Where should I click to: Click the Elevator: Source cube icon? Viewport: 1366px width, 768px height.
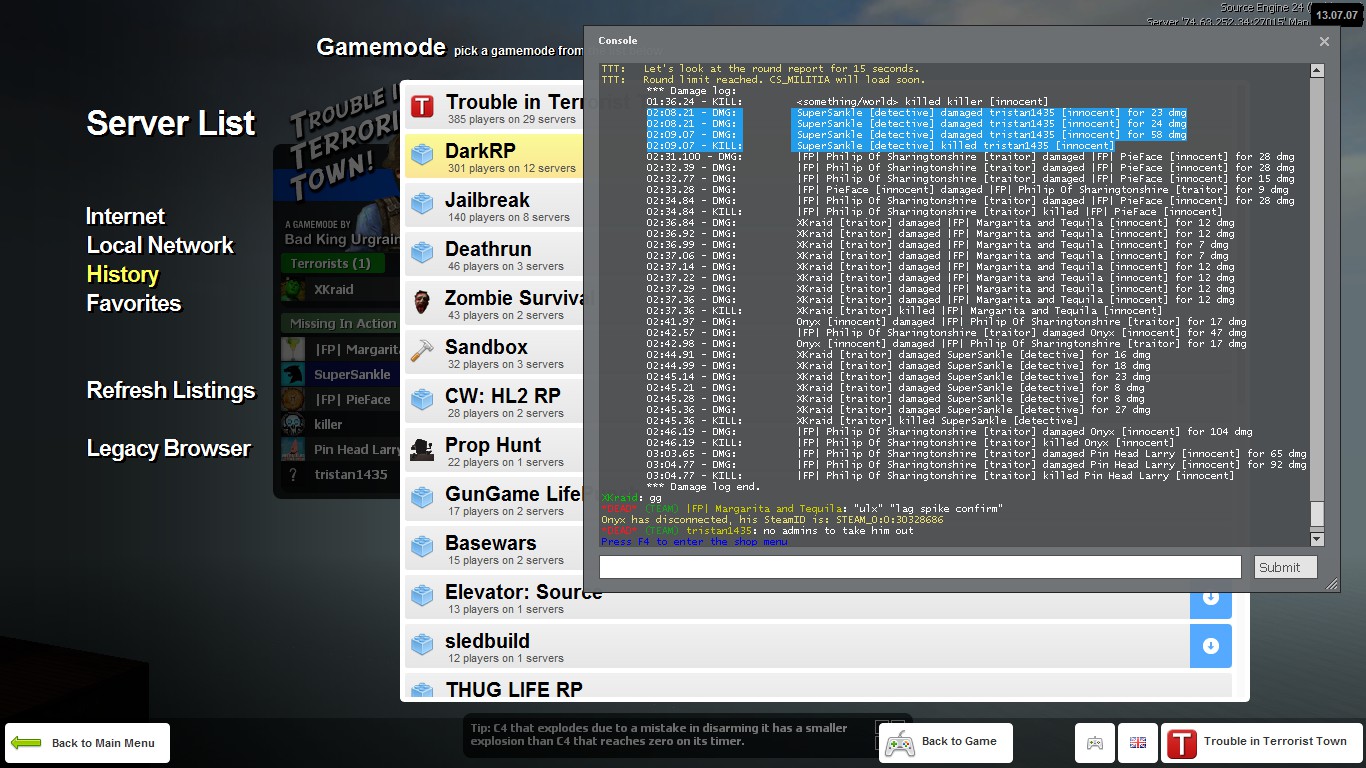422,596
